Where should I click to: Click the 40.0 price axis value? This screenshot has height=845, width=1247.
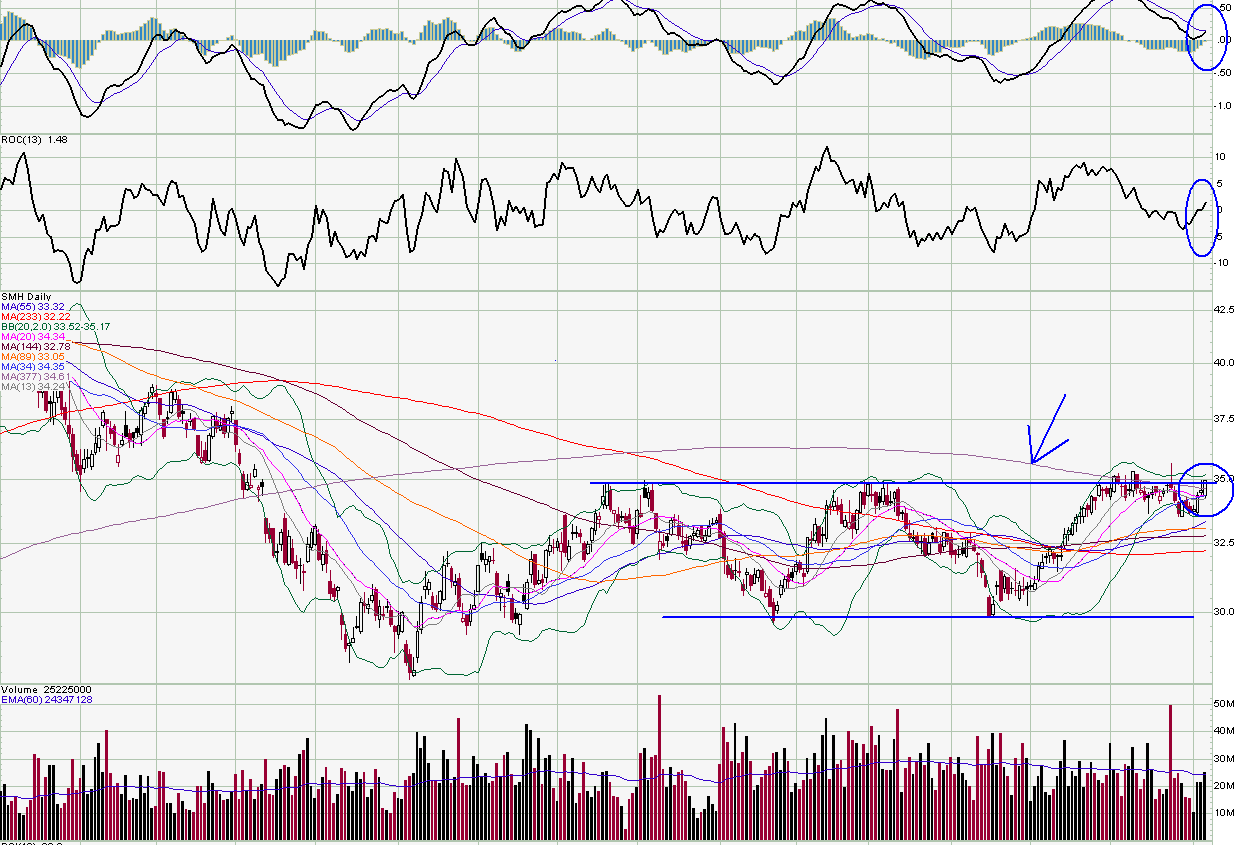tap(1223, 363)
